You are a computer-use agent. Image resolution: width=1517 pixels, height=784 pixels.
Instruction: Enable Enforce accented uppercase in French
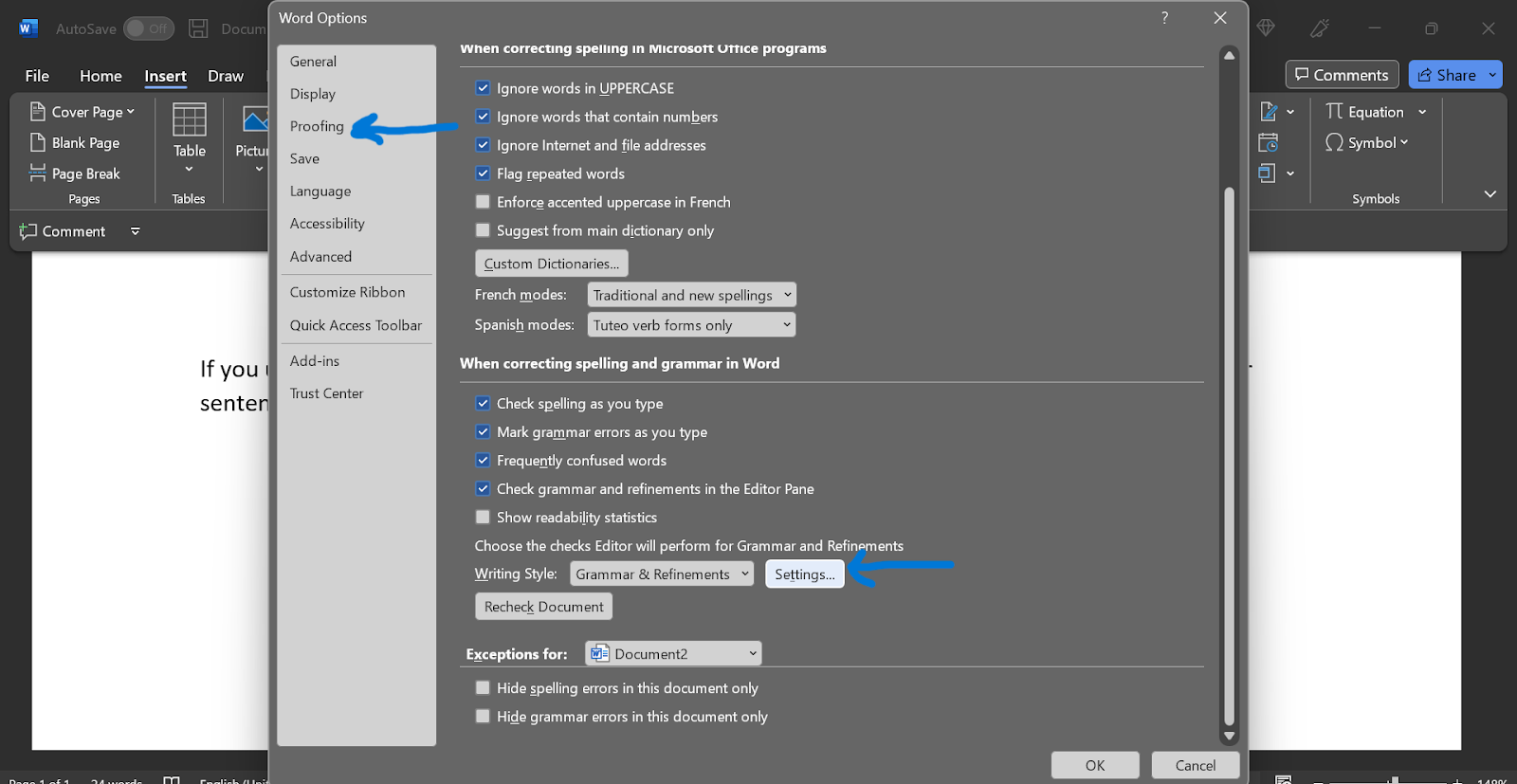coord(483,202)
